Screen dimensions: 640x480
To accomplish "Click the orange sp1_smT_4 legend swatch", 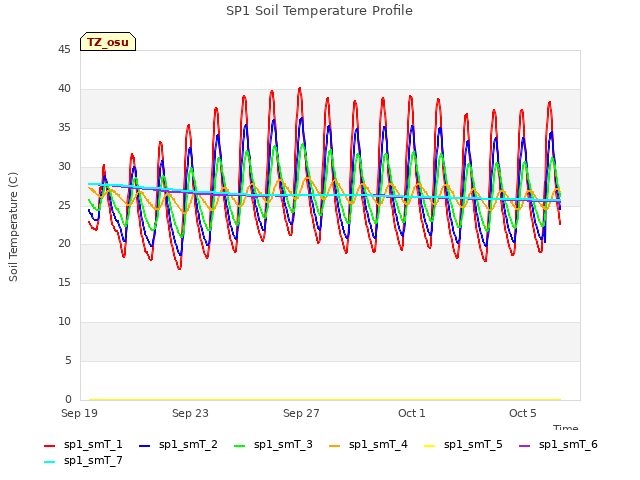I will click(x=334, y=446).
